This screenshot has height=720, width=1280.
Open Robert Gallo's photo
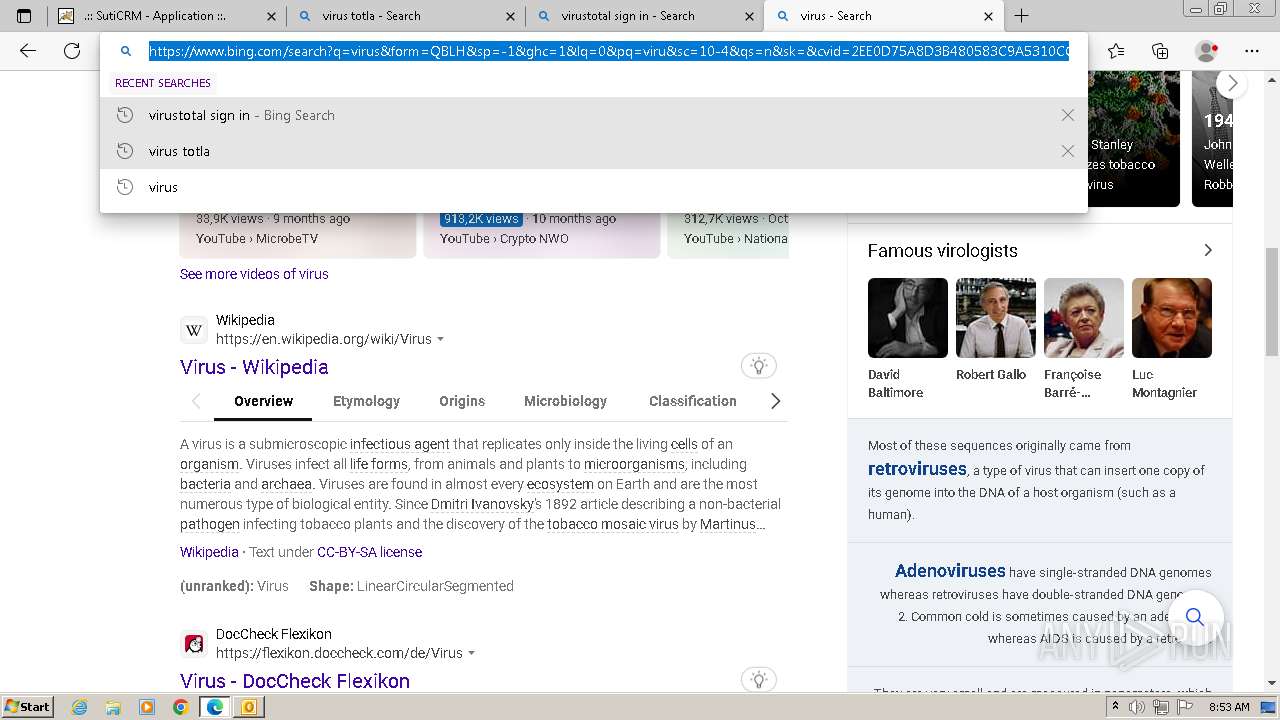click(x=995, y=318)
